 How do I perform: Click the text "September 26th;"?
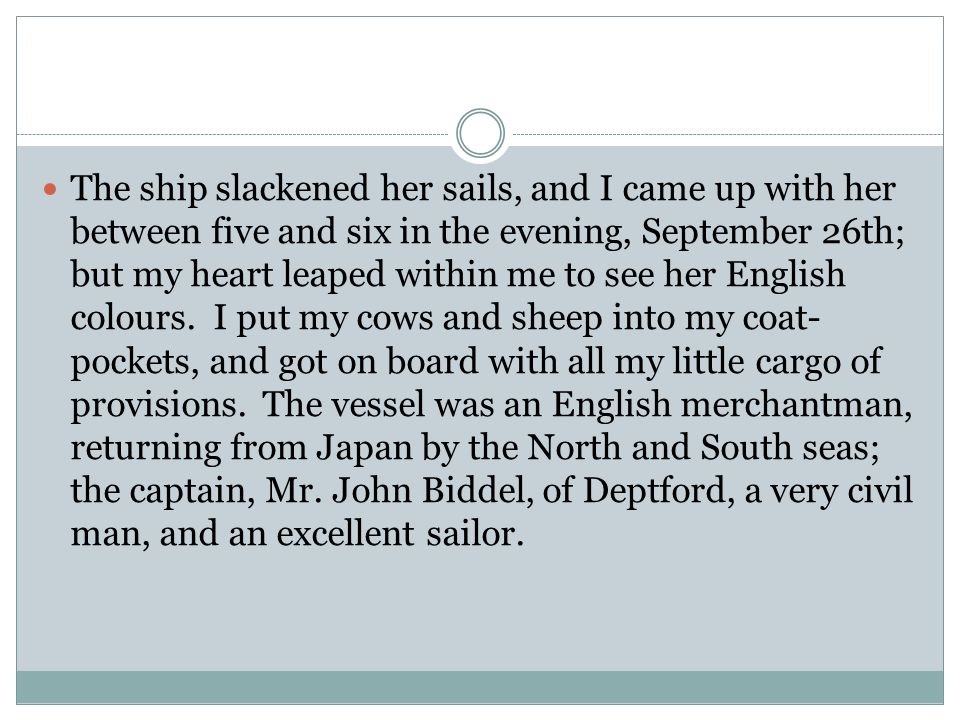pos(773,231)
